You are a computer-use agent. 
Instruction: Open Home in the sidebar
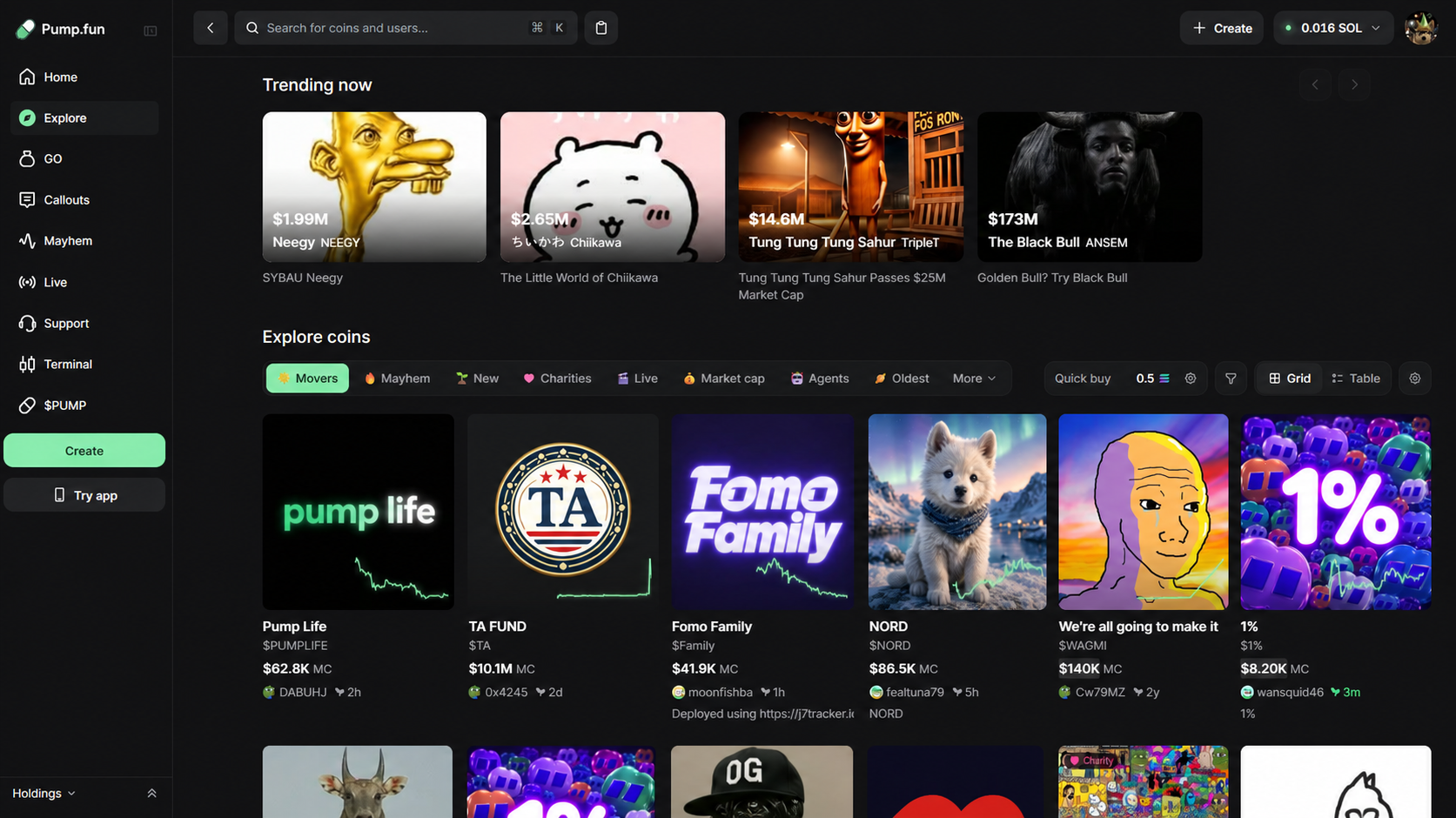click(x=84, y=77)
